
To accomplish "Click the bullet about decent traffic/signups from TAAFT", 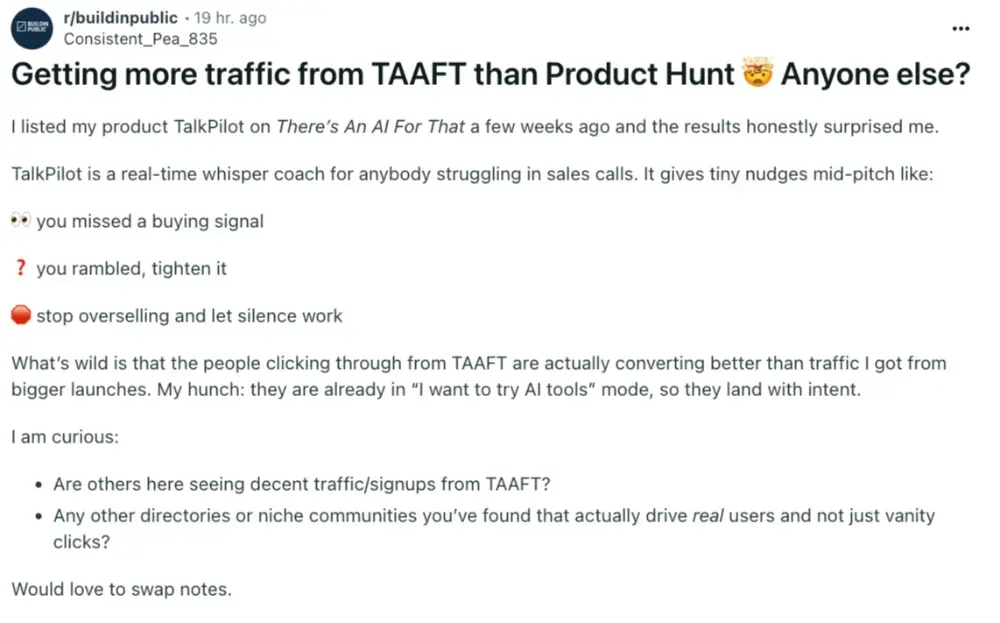I will (302, 485).
